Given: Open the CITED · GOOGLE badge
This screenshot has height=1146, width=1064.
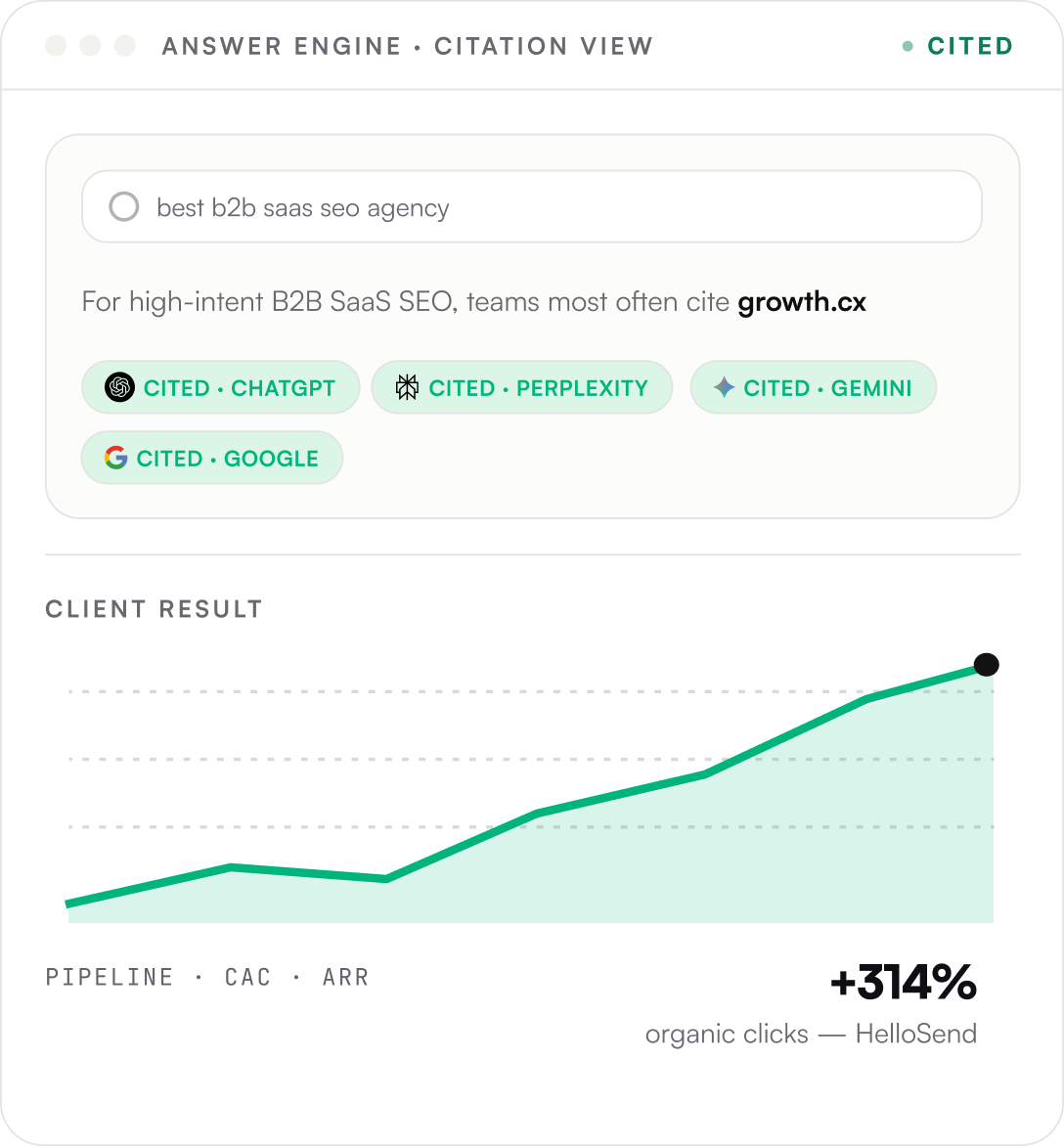Looking at the screenshot, I should click(x=212, y=458).
